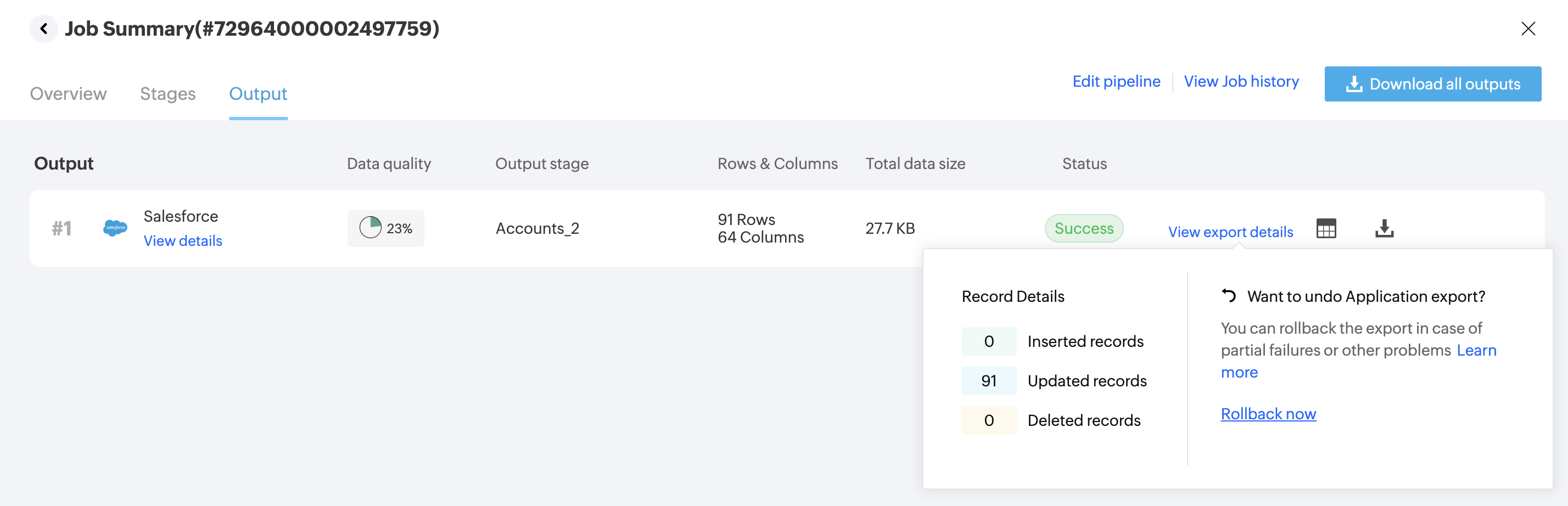
Task: Click the Edit pipeline link
Action: click(x=1116, y=81)
